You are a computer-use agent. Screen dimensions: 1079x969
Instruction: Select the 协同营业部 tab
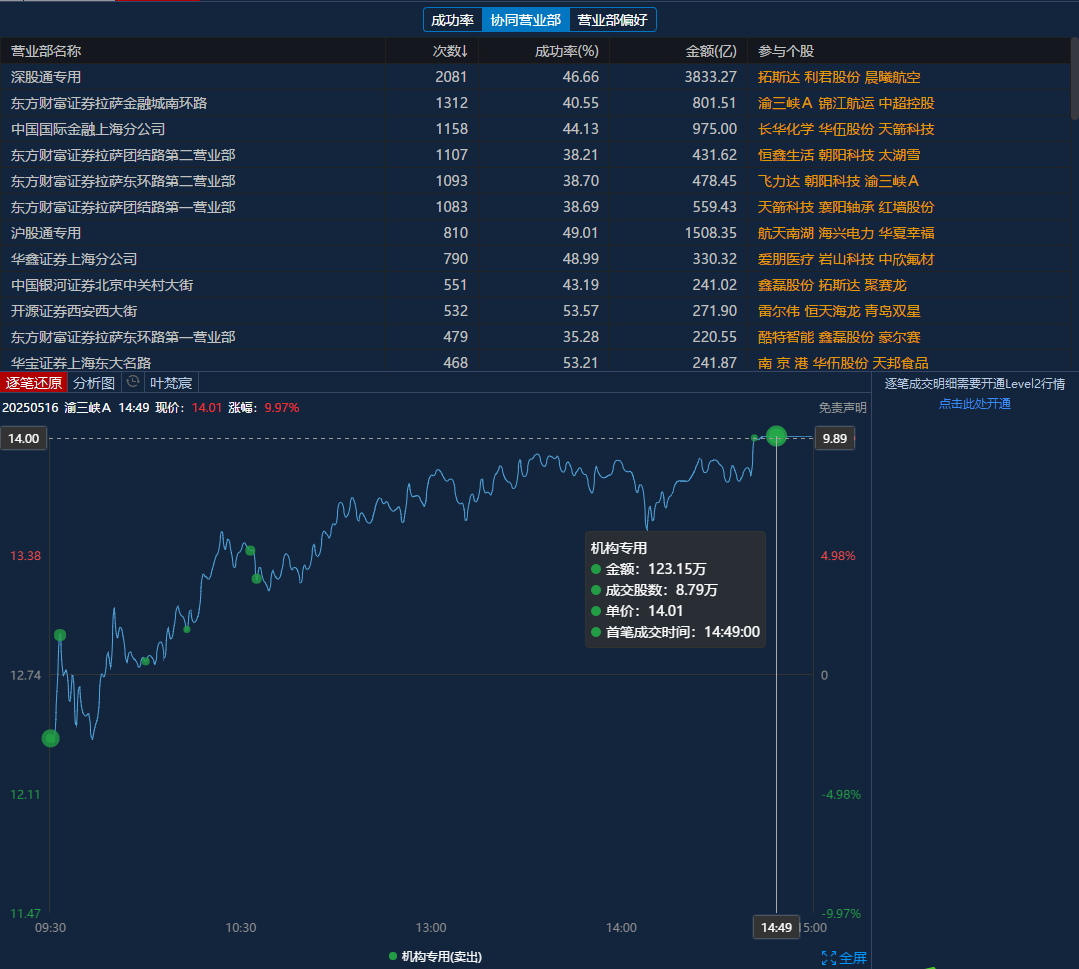(526, 20)
